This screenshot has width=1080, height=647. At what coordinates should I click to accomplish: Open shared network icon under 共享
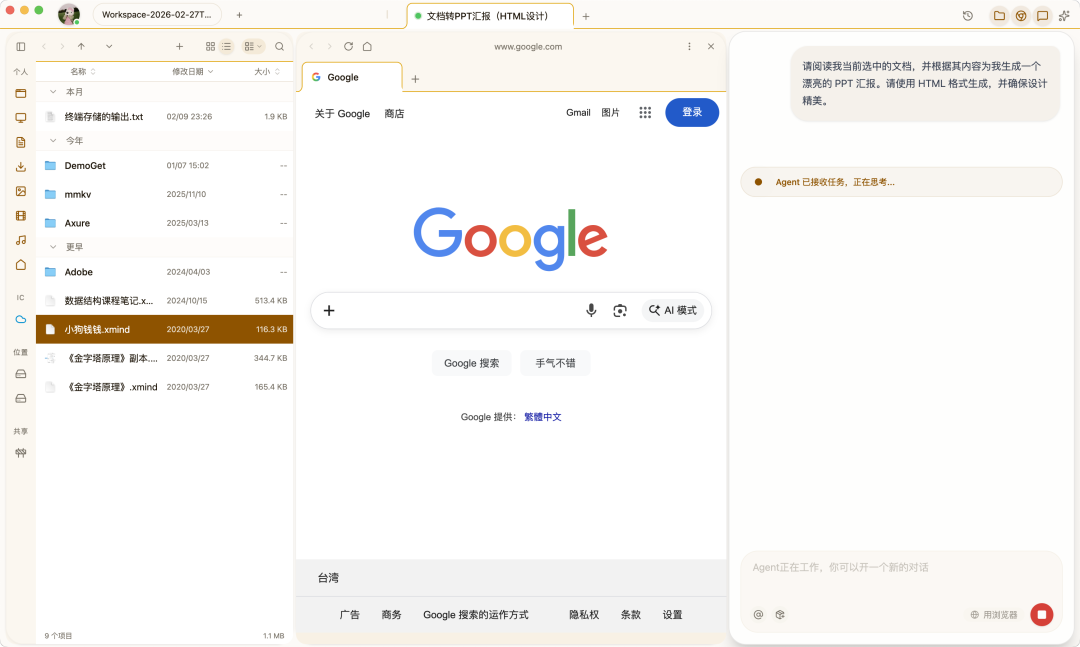(21, 453)
